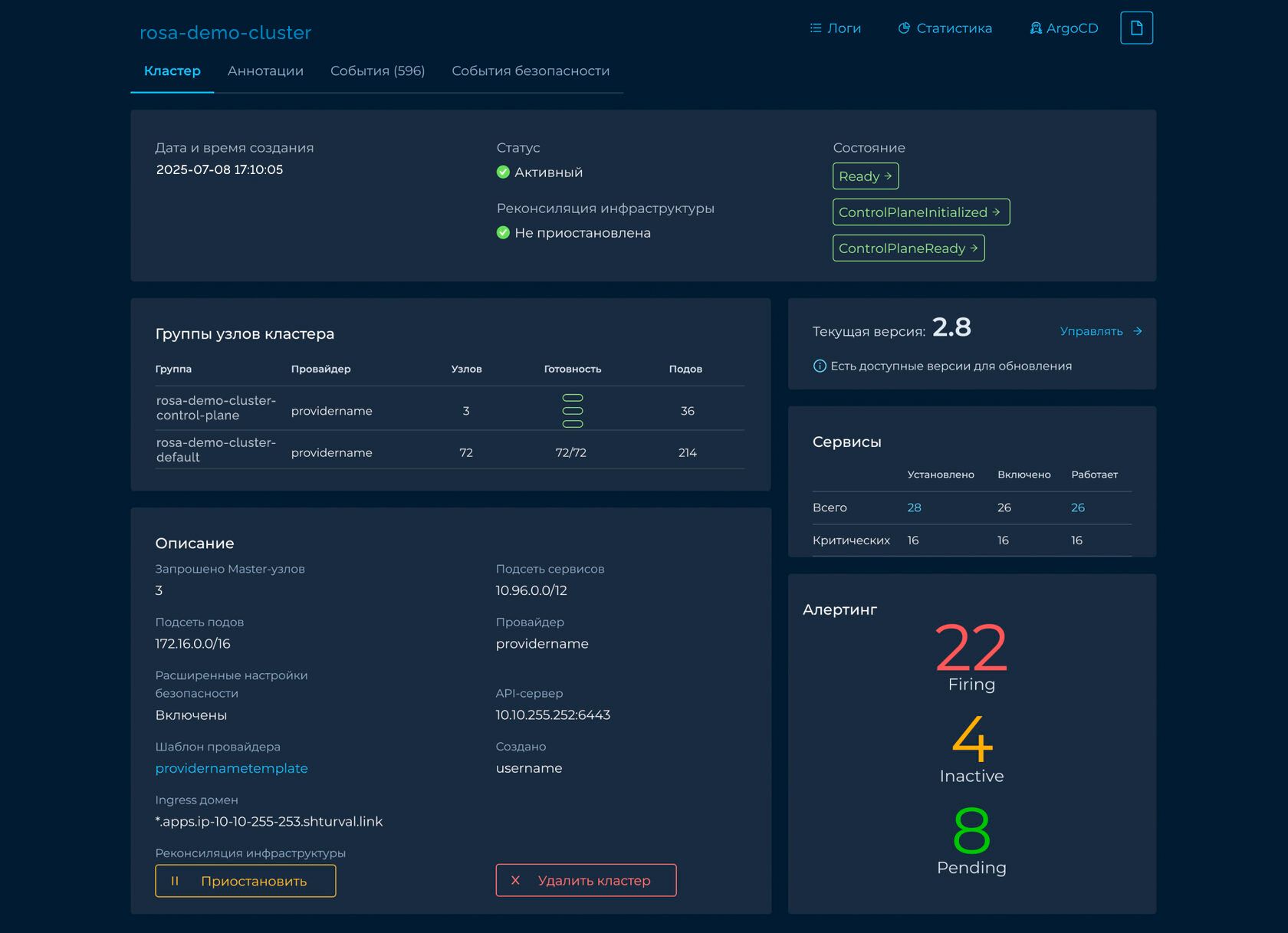This screenshot has height=933, width=1288.
Task: Click the 22 Firing alerts counter
Action: click(971, 649)
